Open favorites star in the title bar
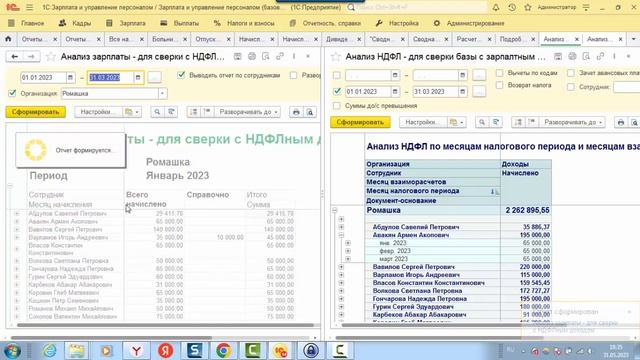 (x=528, y=7)
